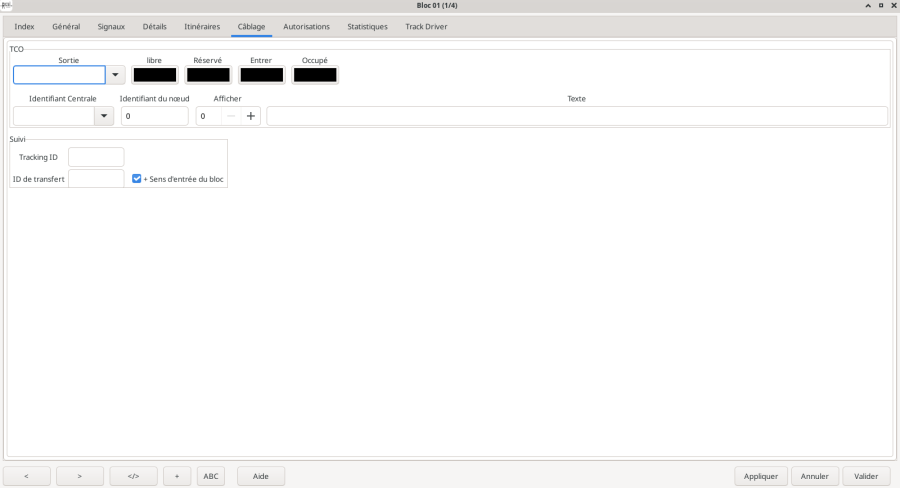Open the Sortie dropdown arrow

[116, 75]
